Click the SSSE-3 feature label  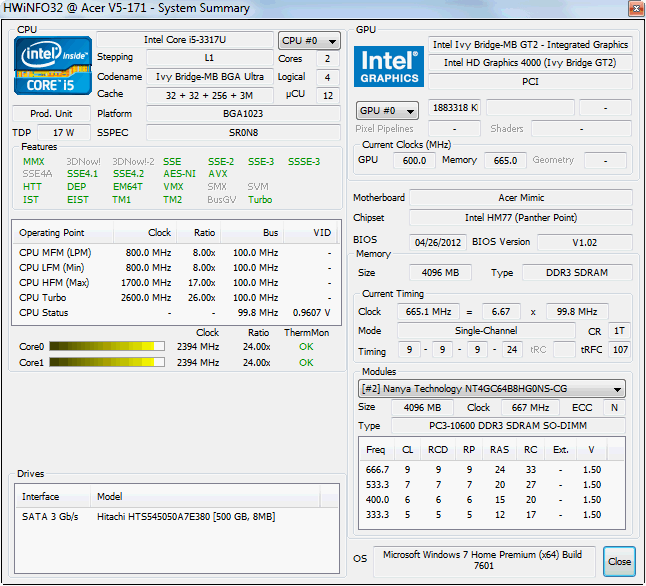point(304,162)
